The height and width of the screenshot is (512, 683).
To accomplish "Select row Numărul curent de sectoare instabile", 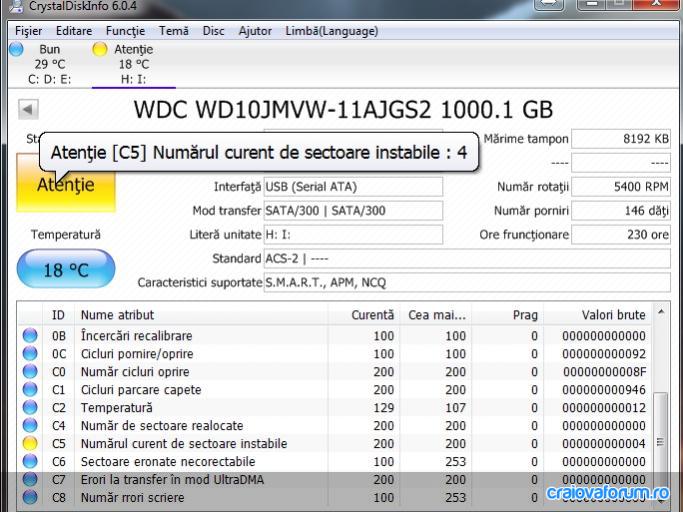I will click(335, 444).
